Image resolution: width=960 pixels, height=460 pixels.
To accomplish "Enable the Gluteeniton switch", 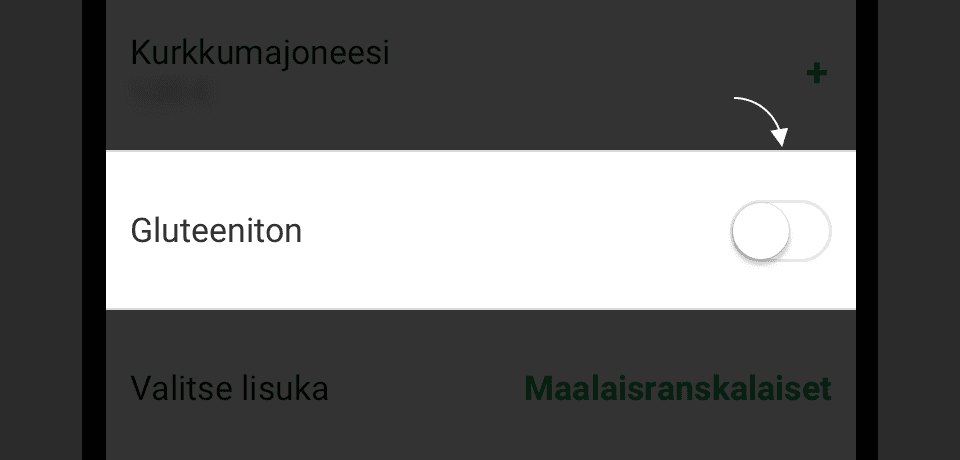I will [x=781, y=232].
